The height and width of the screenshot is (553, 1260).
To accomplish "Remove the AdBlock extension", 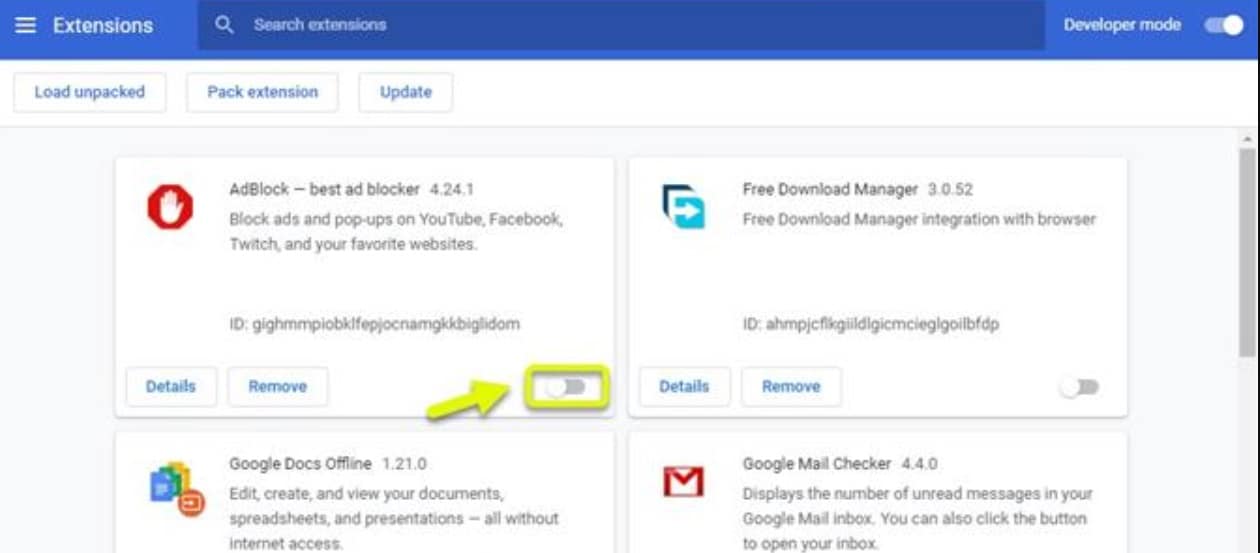I will click(x=278, y=386).
